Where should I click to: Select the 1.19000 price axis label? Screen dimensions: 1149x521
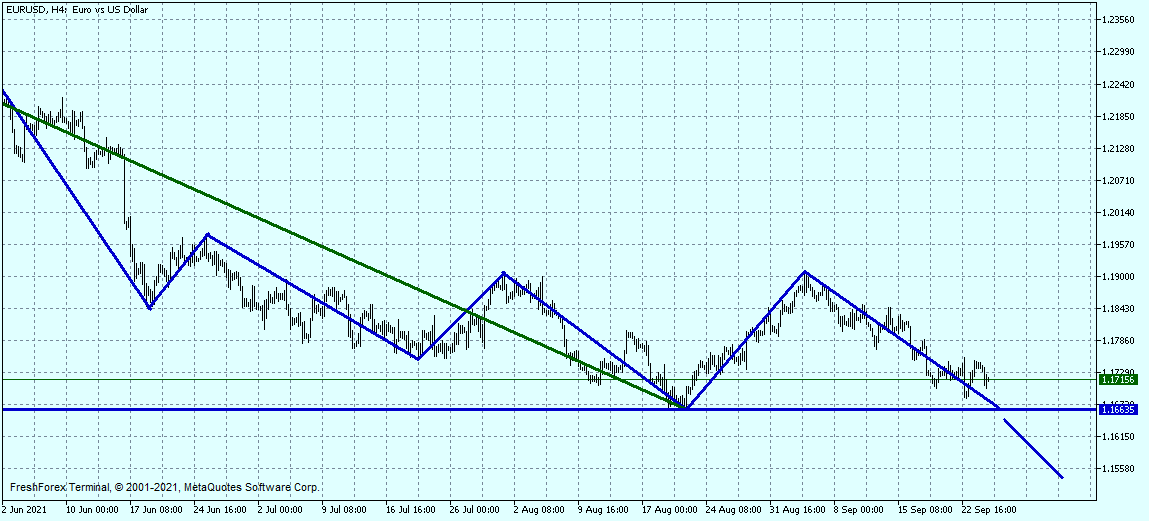pos(1118,277)
